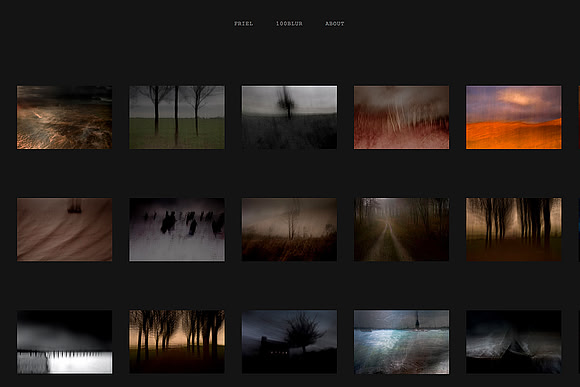Open dark figures on snowy field thumbnail
The width and height of the screenshot is (580, 387).
(177, 230)
